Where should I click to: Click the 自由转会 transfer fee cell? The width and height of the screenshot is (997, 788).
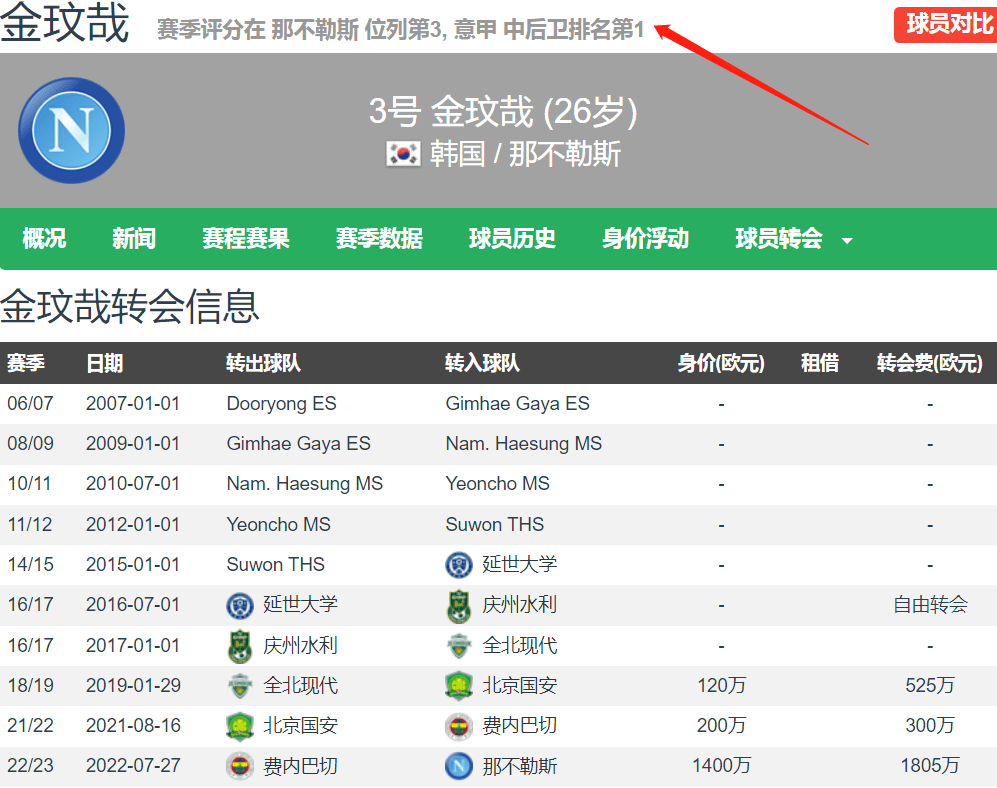[x=930, y=605]
